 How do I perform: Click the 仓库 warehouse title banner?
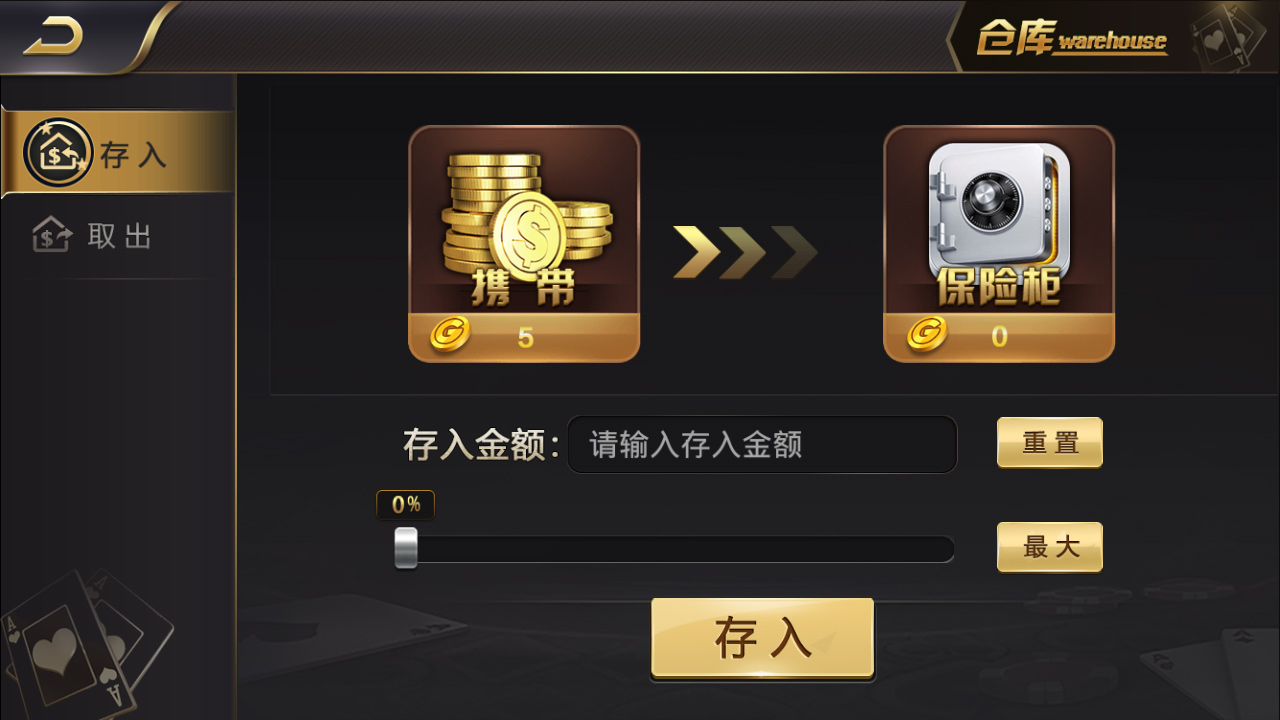coord(1072,40)
